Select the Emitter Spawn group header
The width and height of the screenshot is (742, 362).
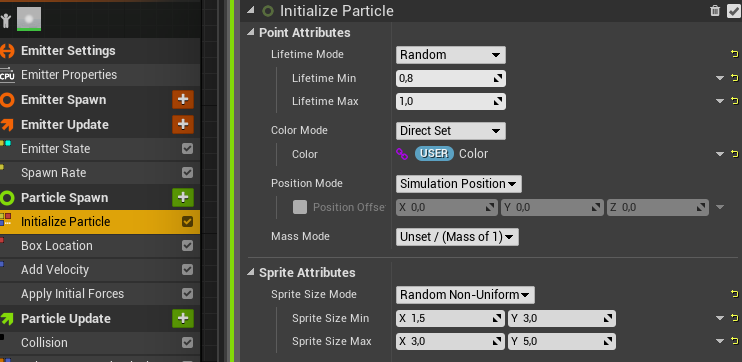[x=63, y=100]
